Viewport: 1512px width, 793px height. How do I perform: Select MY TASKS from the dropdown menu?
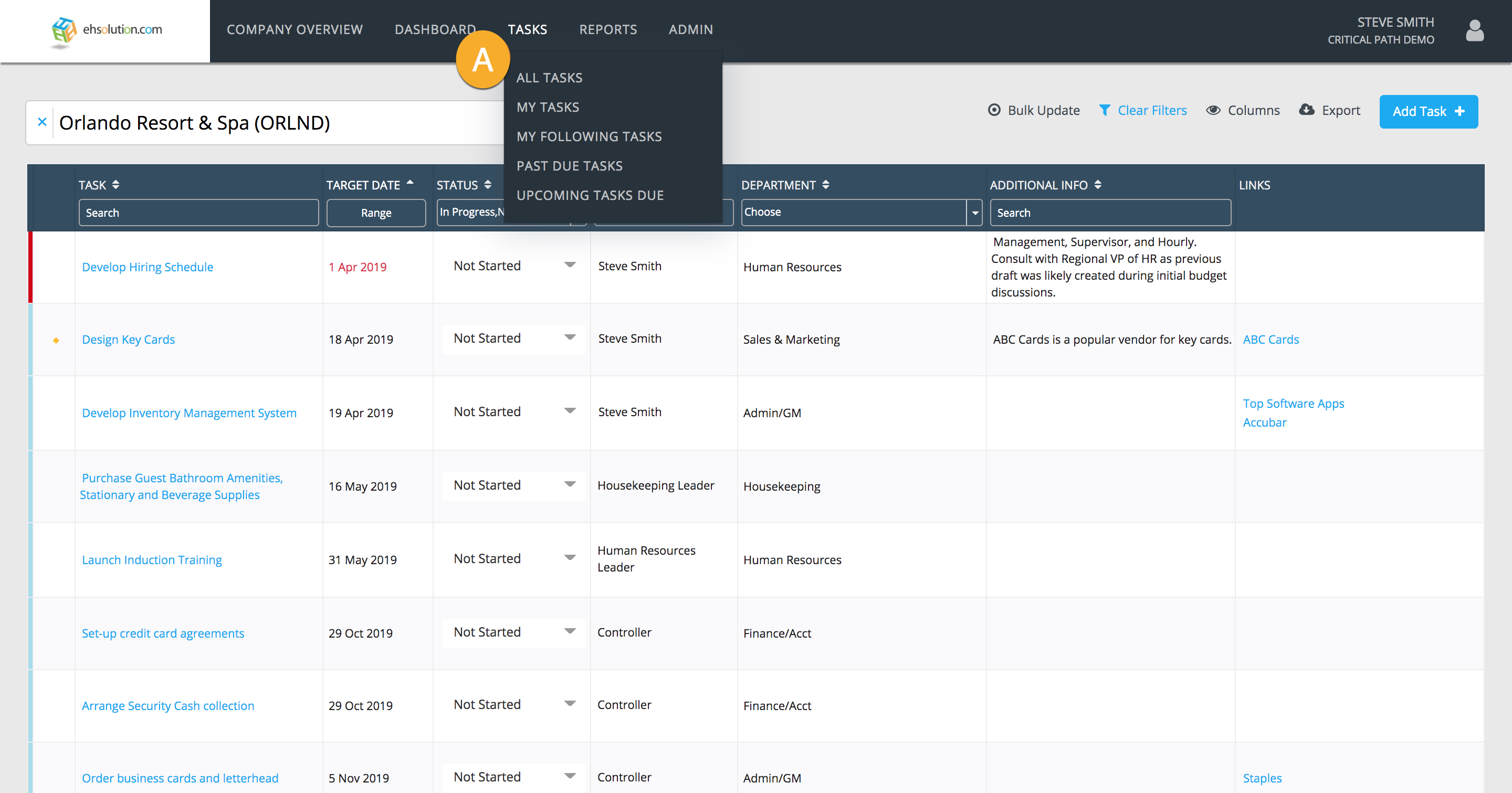pyautogui.click(x=547, y=108)
